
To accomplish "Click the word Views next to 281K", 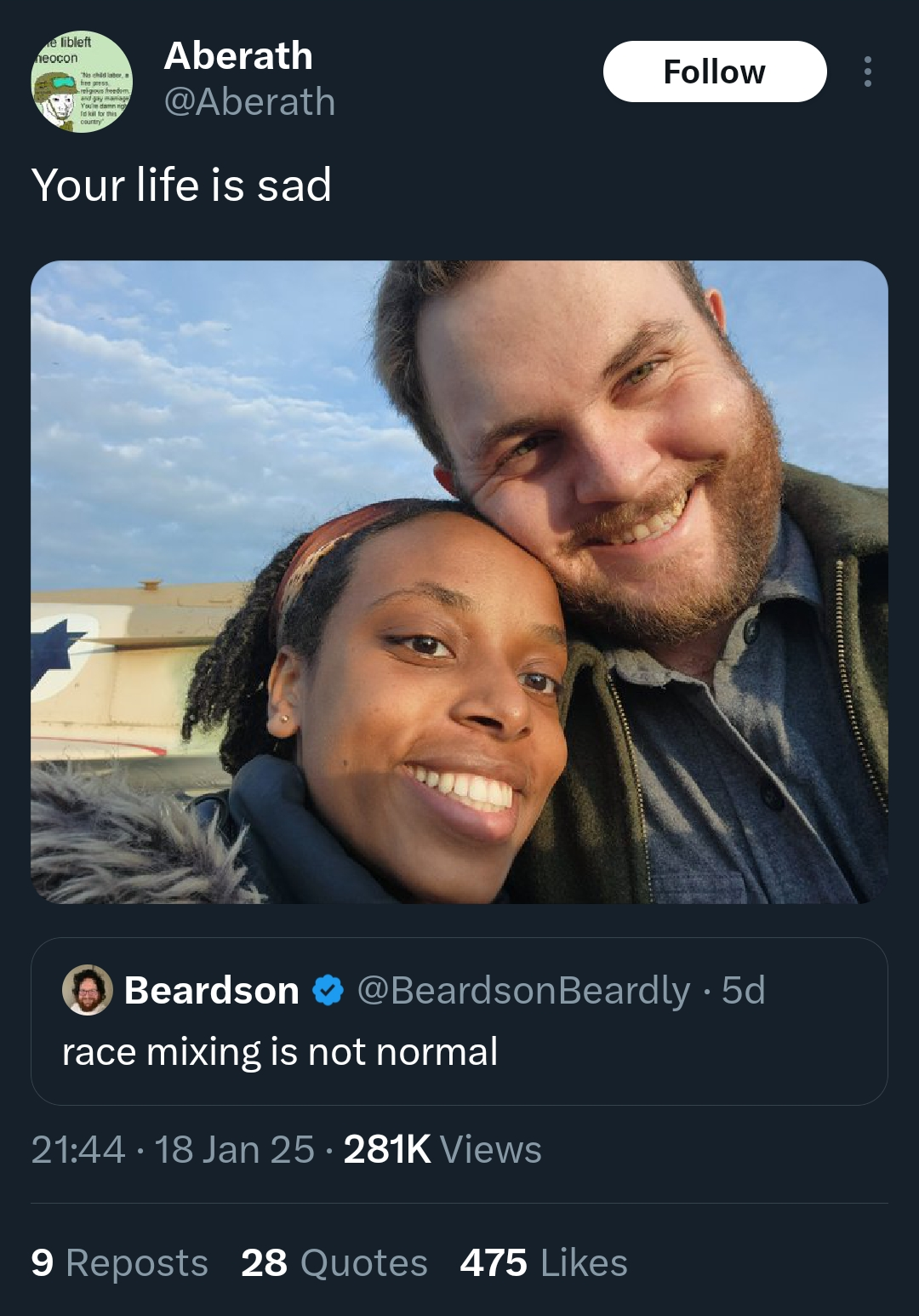I will pos(491,1150).
